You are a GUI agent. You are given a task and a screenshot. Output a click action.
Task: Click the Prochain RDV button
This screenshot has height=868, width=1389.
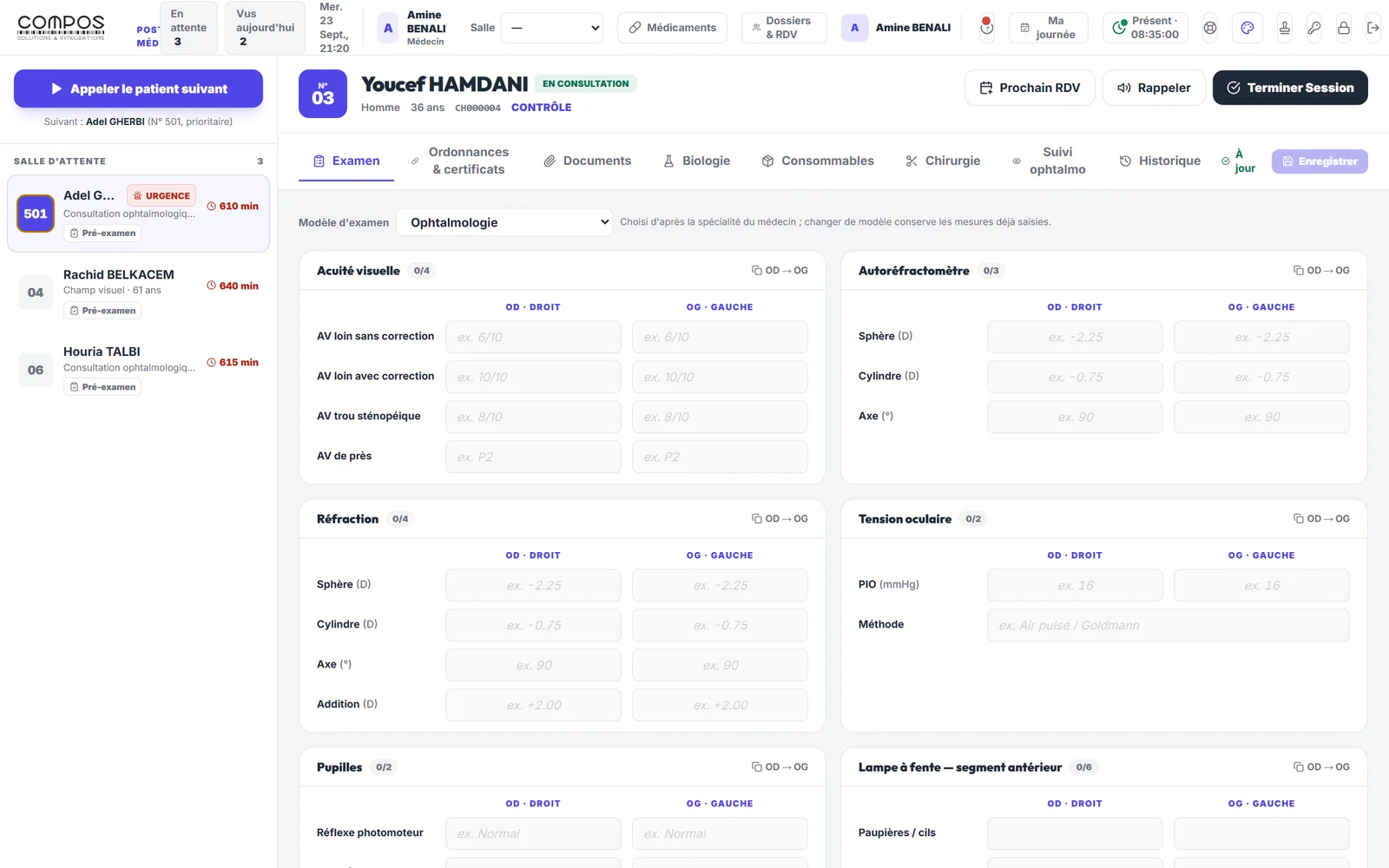[1030, 88]
